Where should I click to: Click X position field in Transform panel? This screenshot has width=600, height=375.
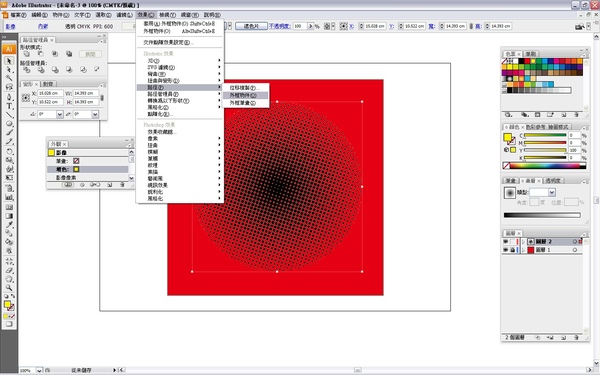tap(50, 93)
